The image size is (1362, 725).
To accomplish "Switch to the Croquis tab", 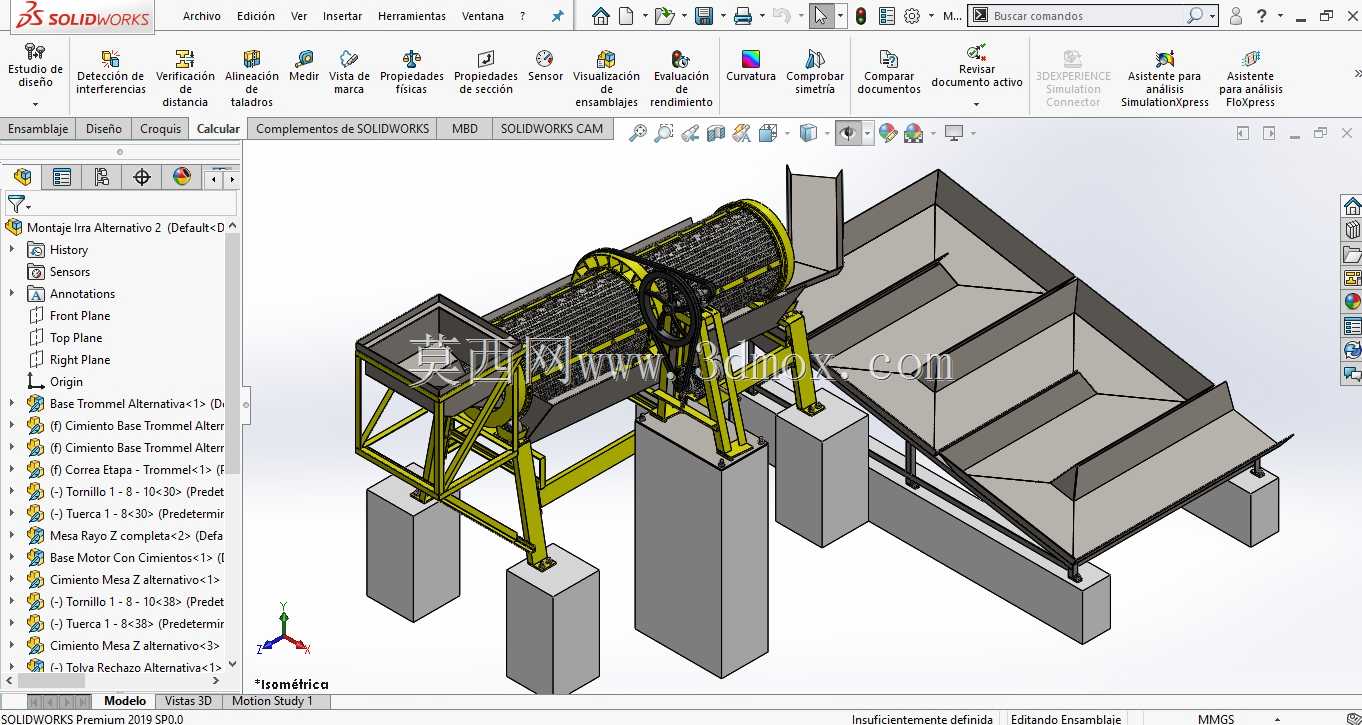I will point(160,129).
